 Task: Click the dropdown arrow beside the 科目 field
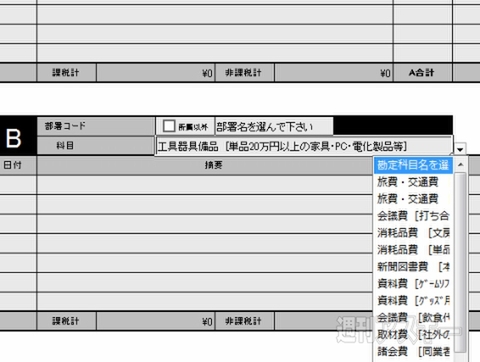point(460,149)
